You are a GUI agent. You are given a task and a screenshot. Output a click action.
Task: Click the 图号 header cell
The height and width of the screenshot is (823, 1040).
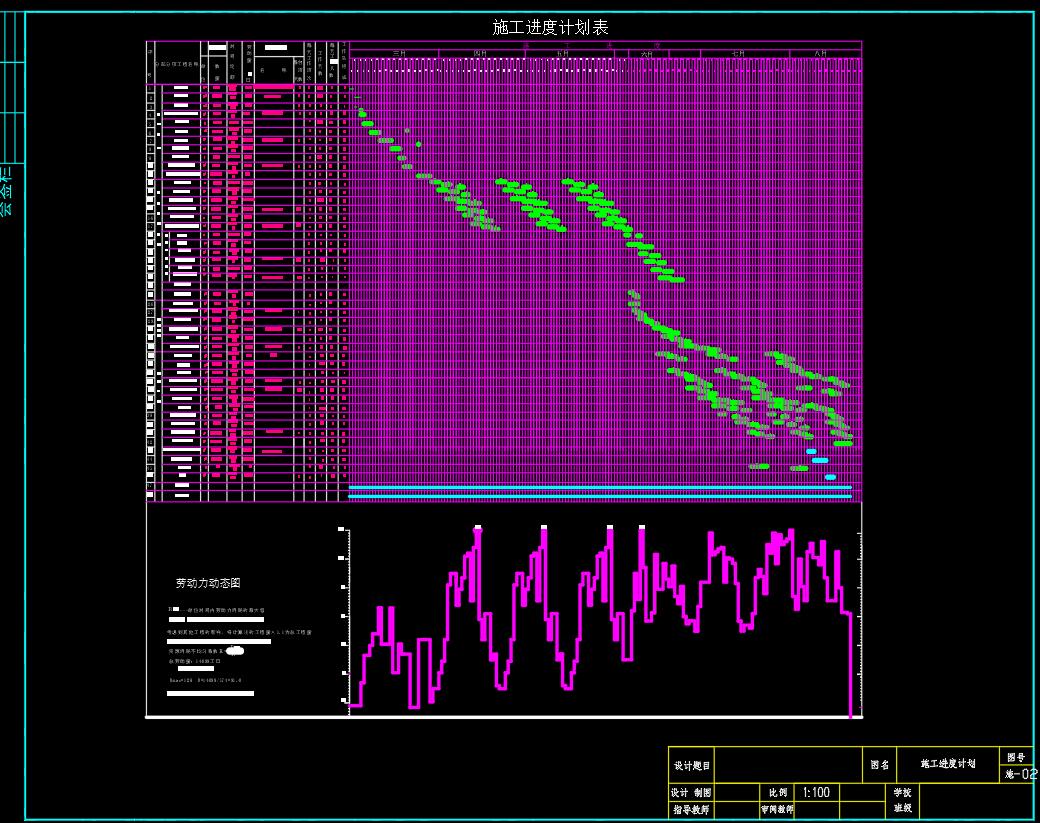1015,758
